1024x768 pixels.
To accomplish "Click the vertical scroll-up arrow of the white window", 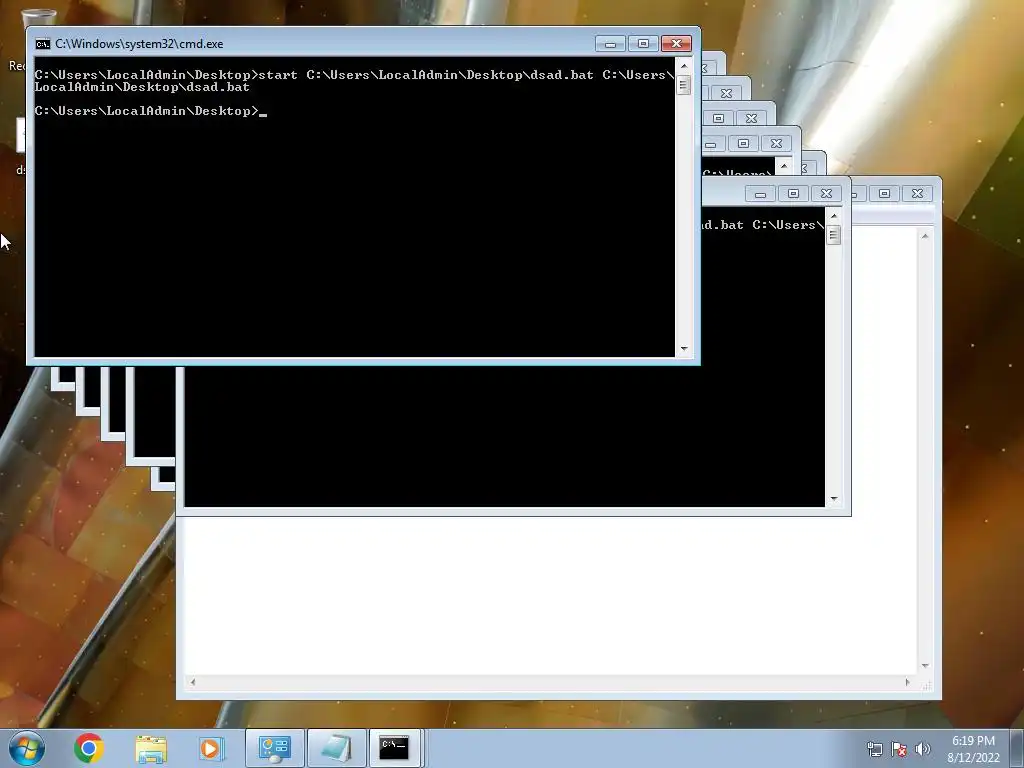I will pos(925,236).
